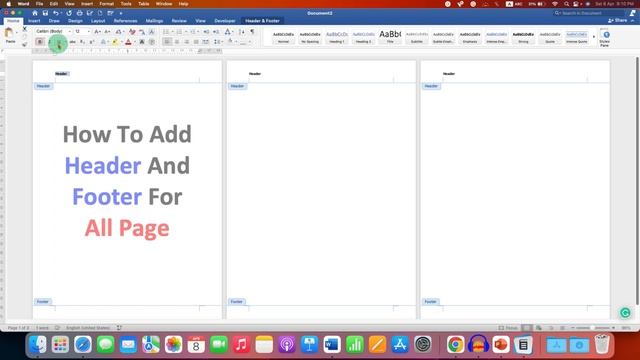
Task: Toggle Align Left paragraph button
Action: tap(167, 42)
